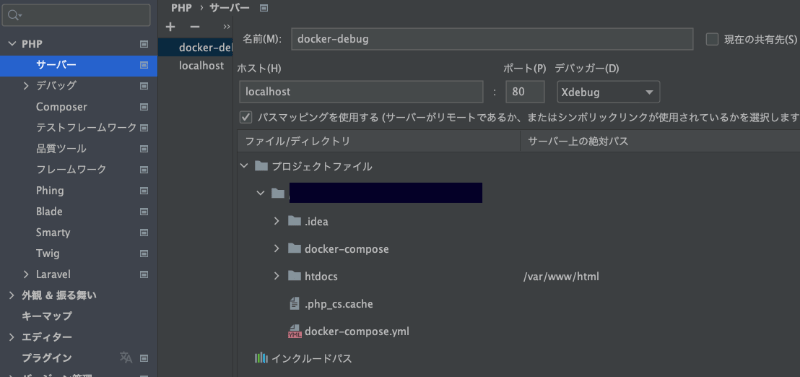This screenshot has height=377, width=800.
Task: Enable the shared server checkbox
Action: 712,39
